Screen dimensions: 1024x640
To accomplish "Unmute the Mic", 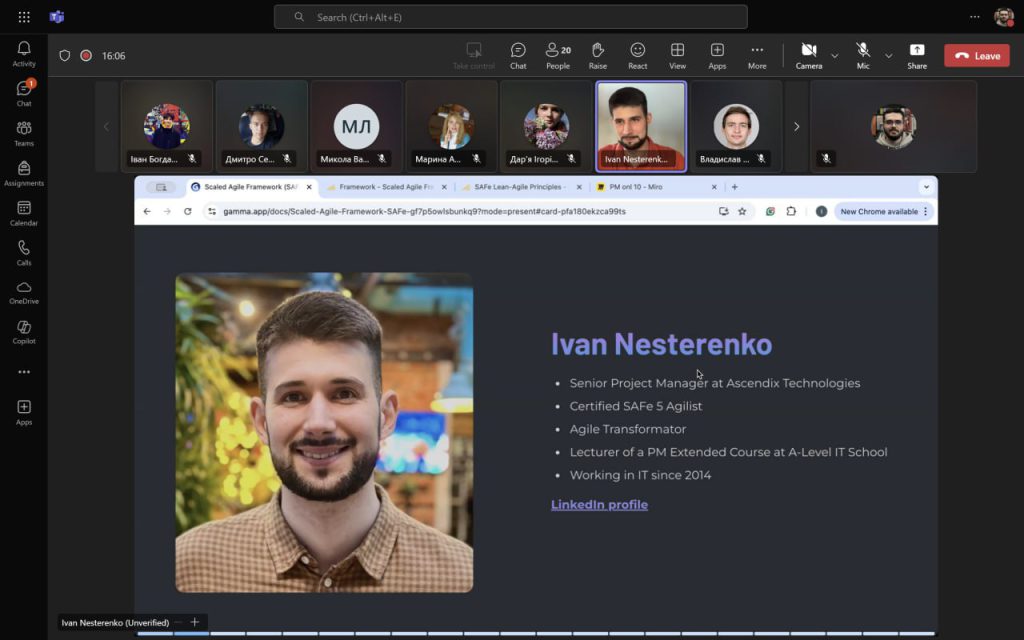I will coord(862,55).
